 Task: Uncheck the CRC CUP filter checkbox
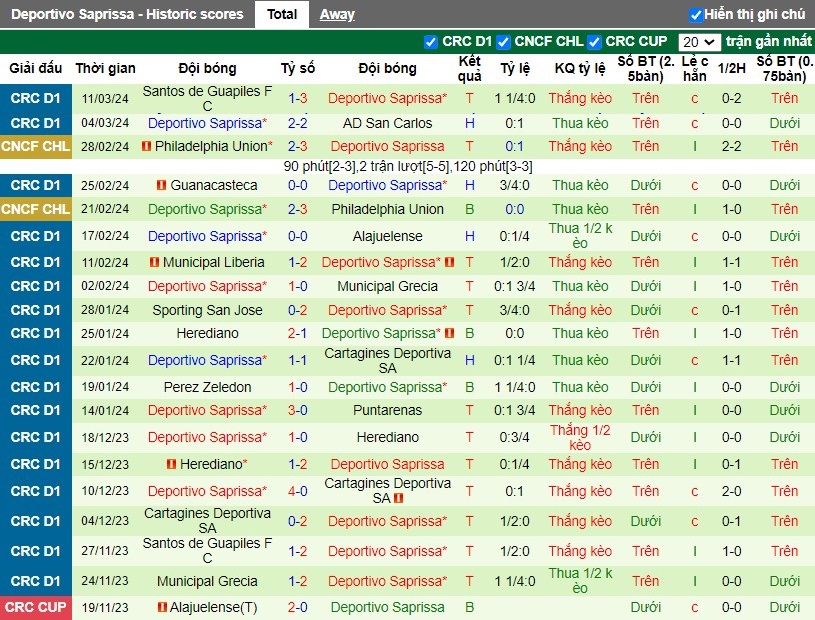(594, 42)
